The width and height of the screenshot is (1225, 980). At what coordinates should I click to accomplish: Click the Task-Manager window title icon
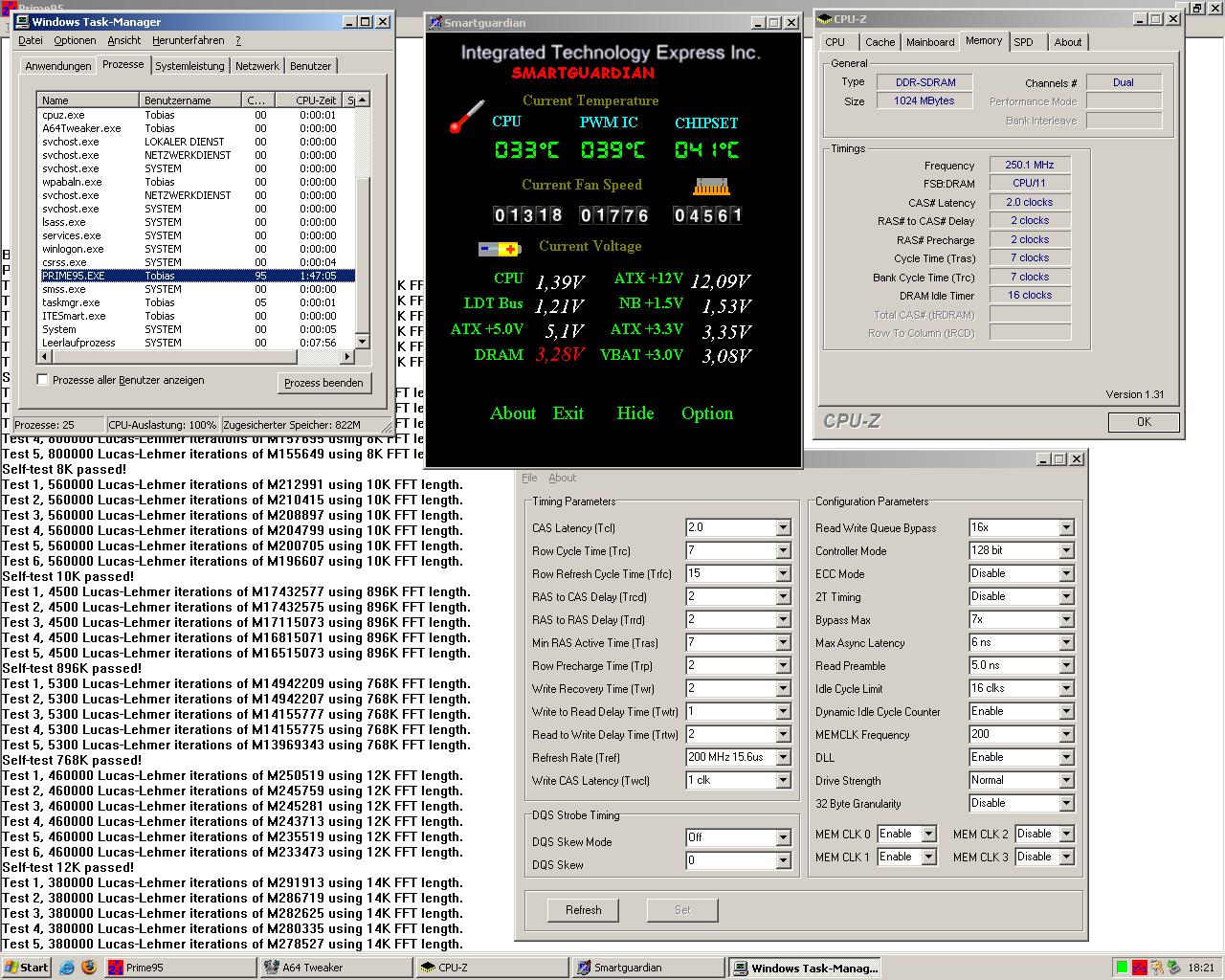tap(23, 21)
